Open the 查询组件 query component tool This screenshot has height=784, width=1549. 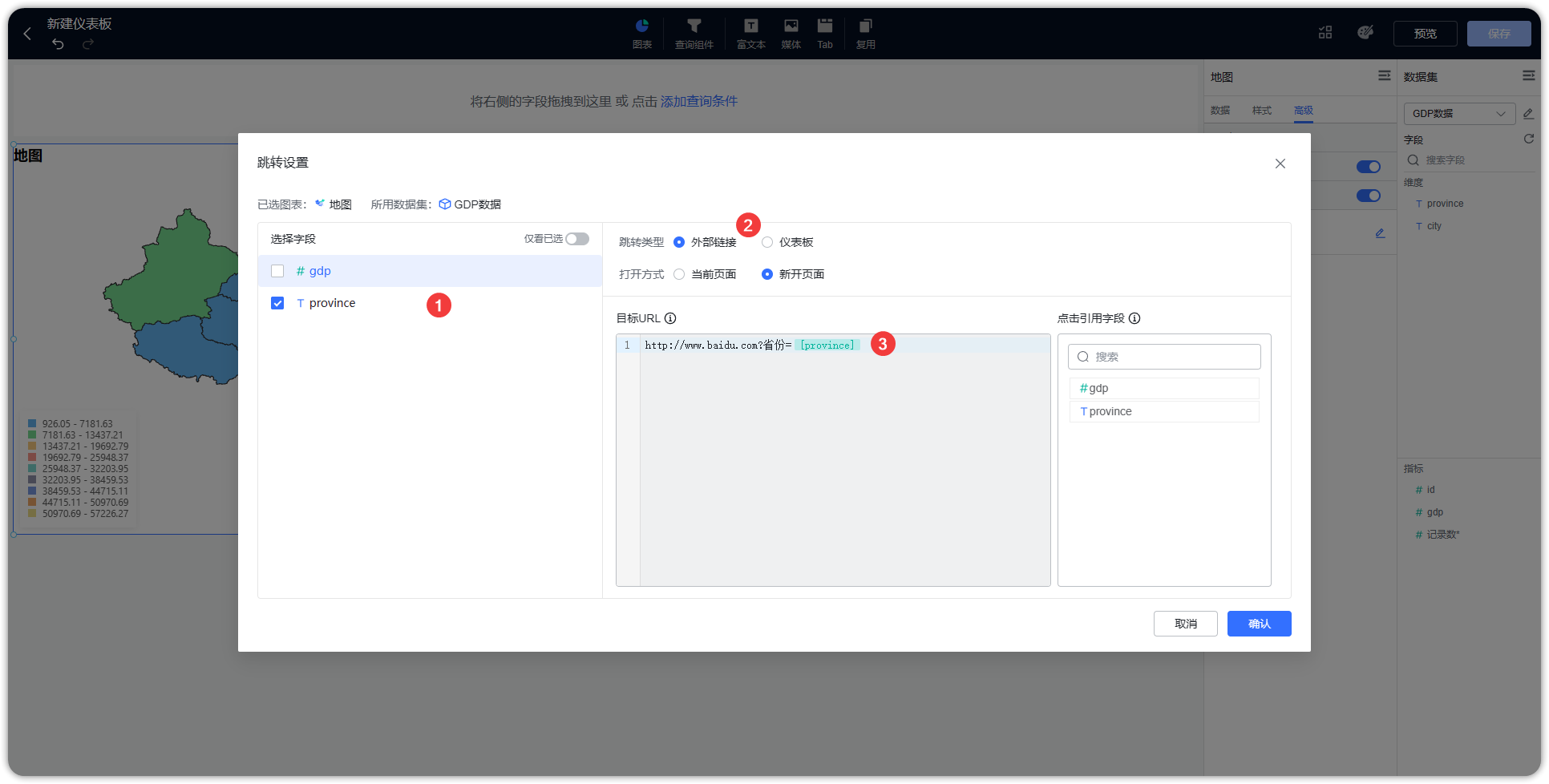pos(694,32)
